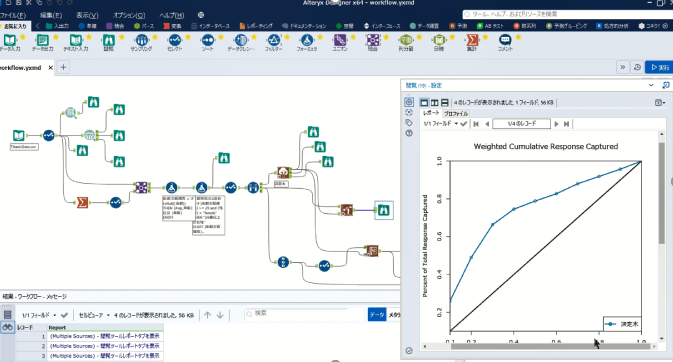Select the 集計 (Summarize) tool in palette
Image resolution: width=673 pixels, height=362 pixels.
472,43
